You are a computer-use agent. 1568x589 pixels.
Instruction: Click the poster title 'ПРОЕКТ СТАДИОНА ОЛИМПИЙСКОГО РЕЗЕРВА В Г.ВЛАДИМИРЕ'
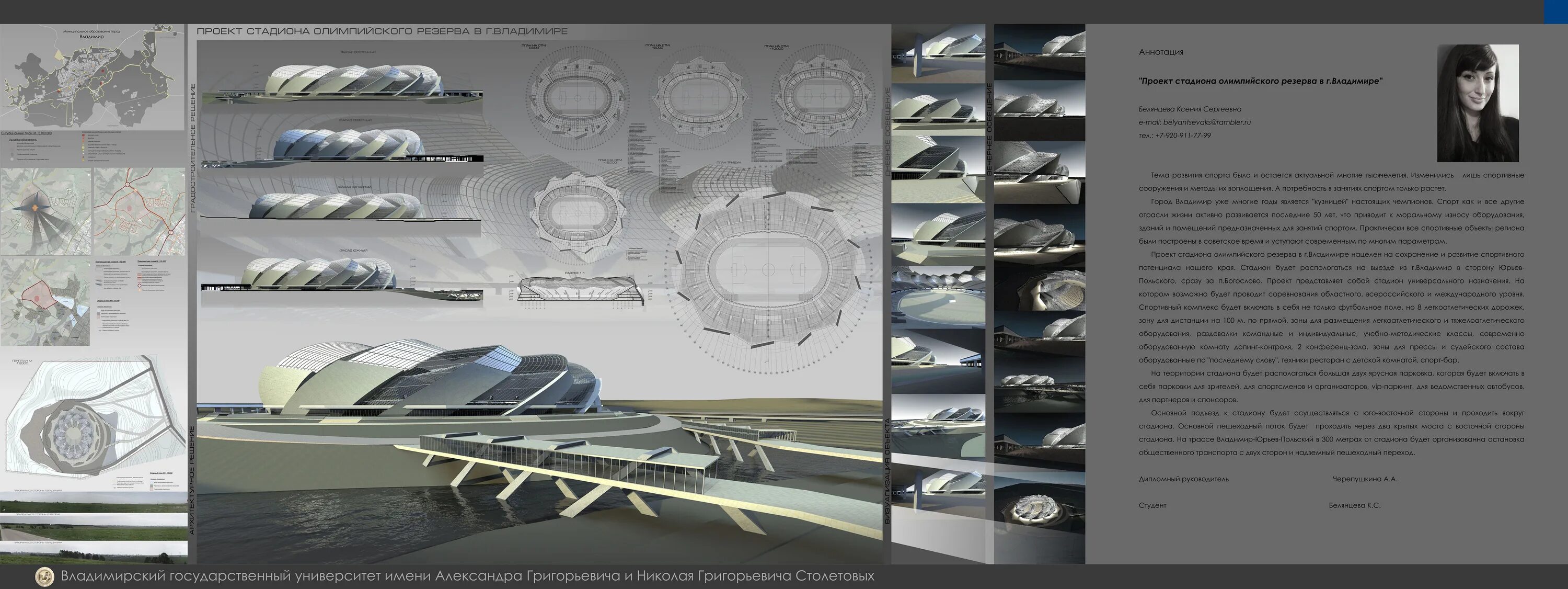pos(382,31)
